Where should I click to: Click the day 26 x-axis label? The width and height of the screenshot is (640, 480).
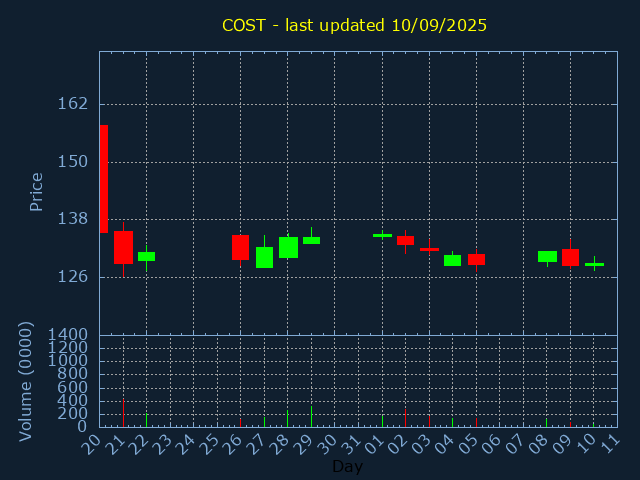(x=232, y=444)
